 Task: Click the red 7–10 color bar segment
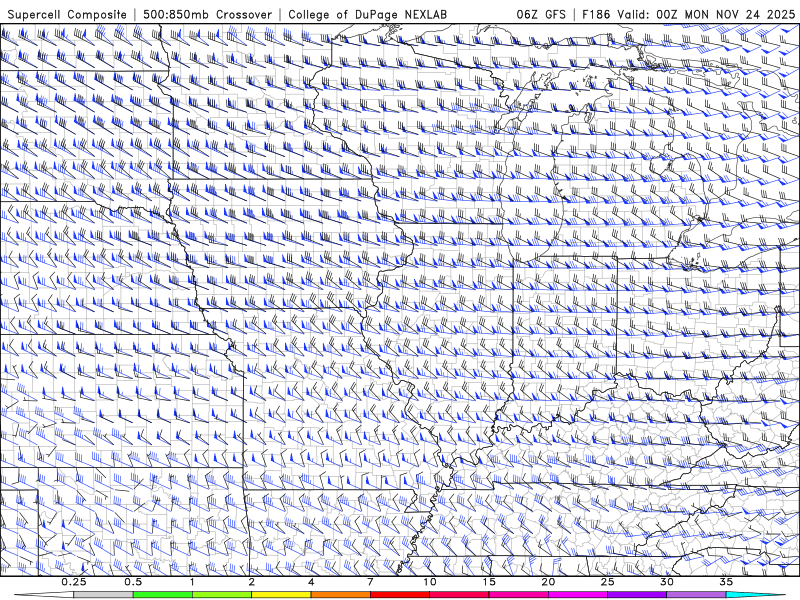click(x=400, y=595)
